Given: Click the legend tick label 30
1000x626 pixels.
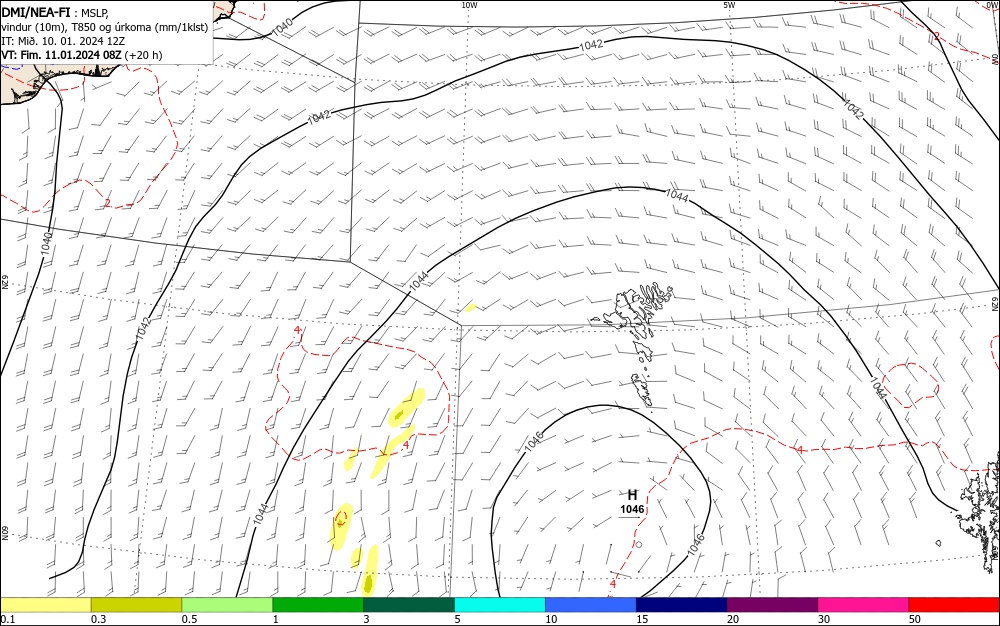Looking at the screenshot, I should pyautogui.click(x=824, y=619).
